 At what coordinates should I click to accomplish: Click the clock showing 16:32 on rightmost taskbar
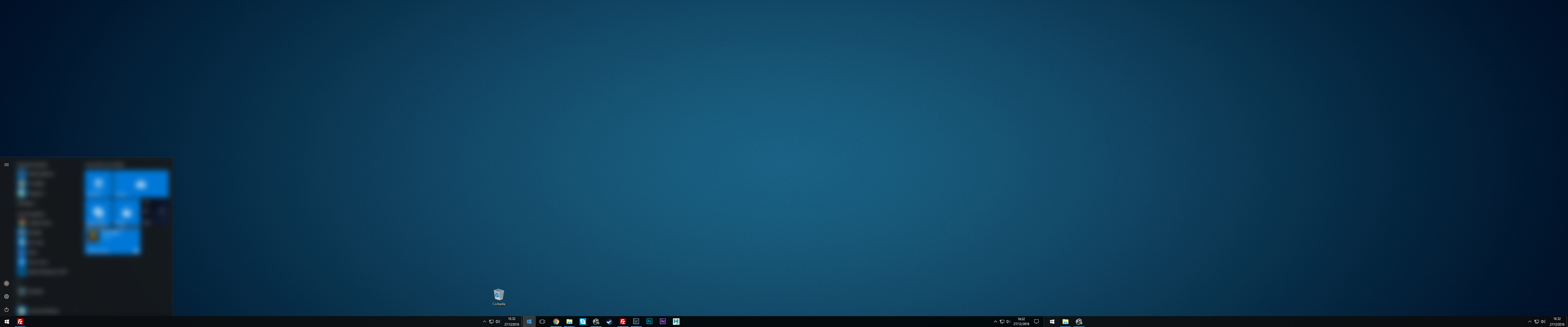pyautogui.click(x=1557, y=322)
